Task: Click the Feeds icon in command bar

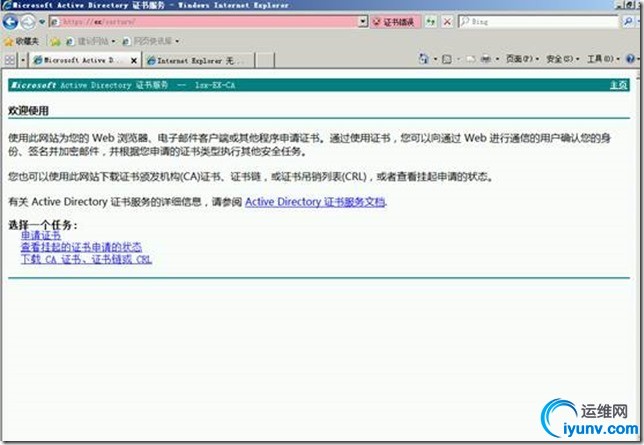Action: coord(447,59)
